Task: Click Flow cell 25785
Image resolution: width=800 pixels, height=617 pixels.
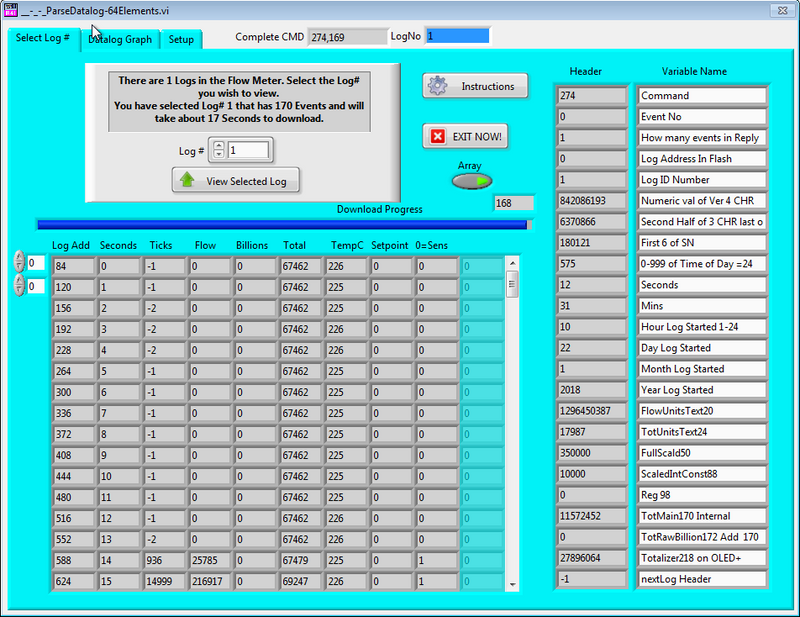Action: [x=210, y=560]
